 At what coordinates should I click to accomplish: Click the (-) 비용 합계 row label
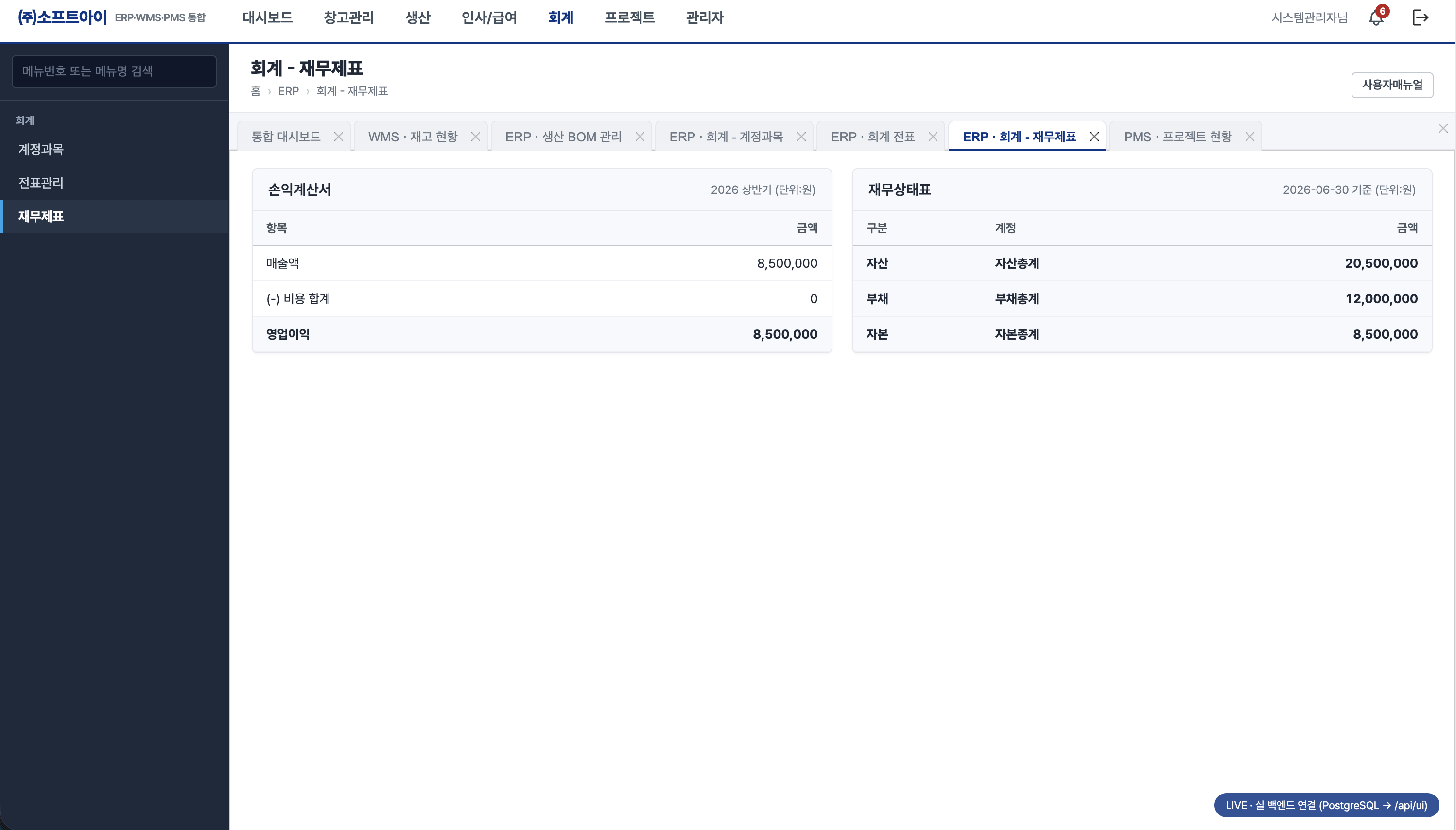pyautogui.click(x=298, y=299)
